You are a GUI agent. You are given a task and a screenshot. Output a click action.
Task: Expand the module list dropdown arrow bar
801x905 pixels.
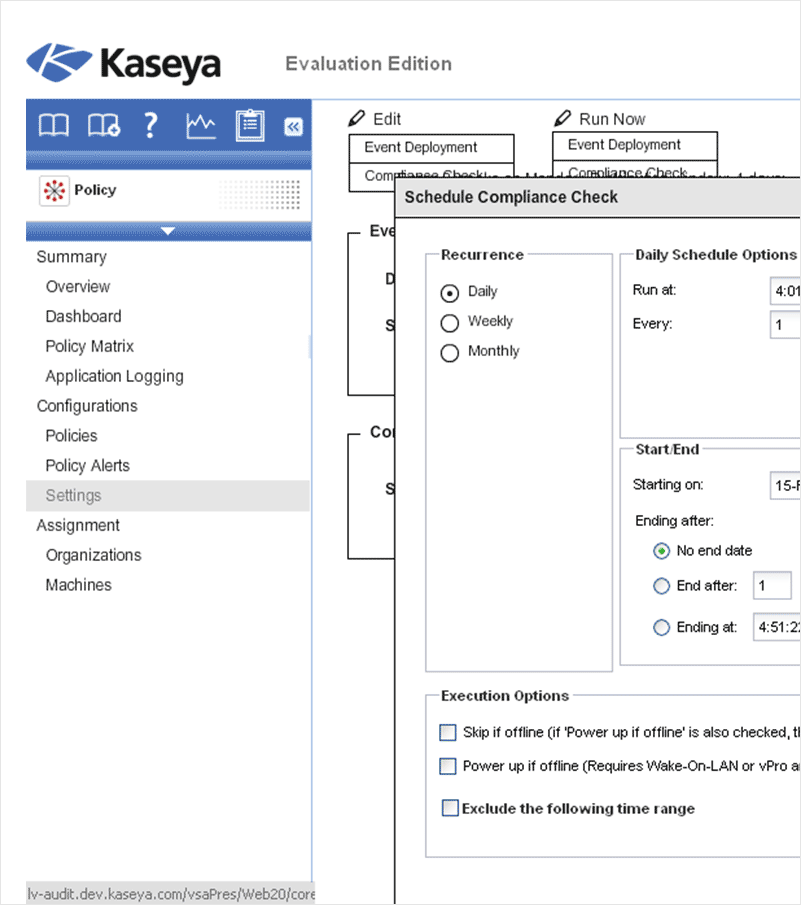[x=169, y=231]
